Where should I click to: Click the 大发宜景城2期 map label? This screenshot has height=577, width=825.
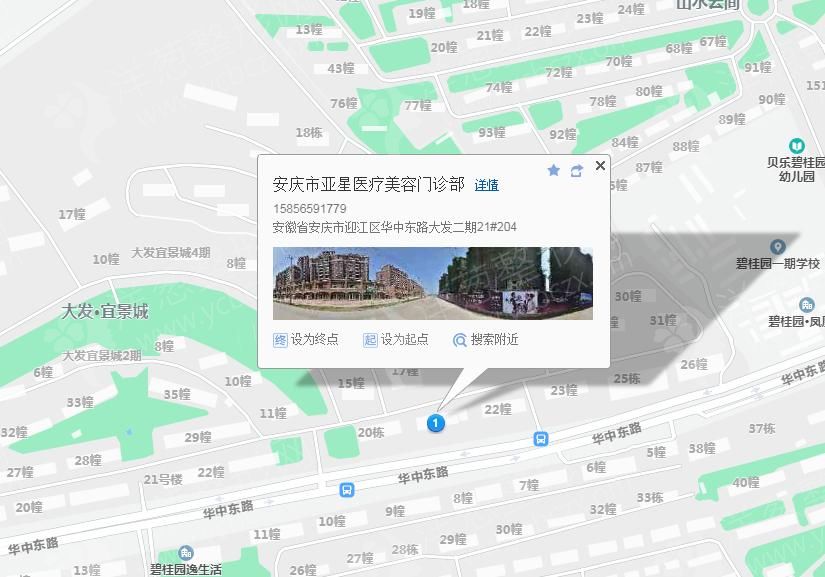pyautogui.click(x=102, y=356)
